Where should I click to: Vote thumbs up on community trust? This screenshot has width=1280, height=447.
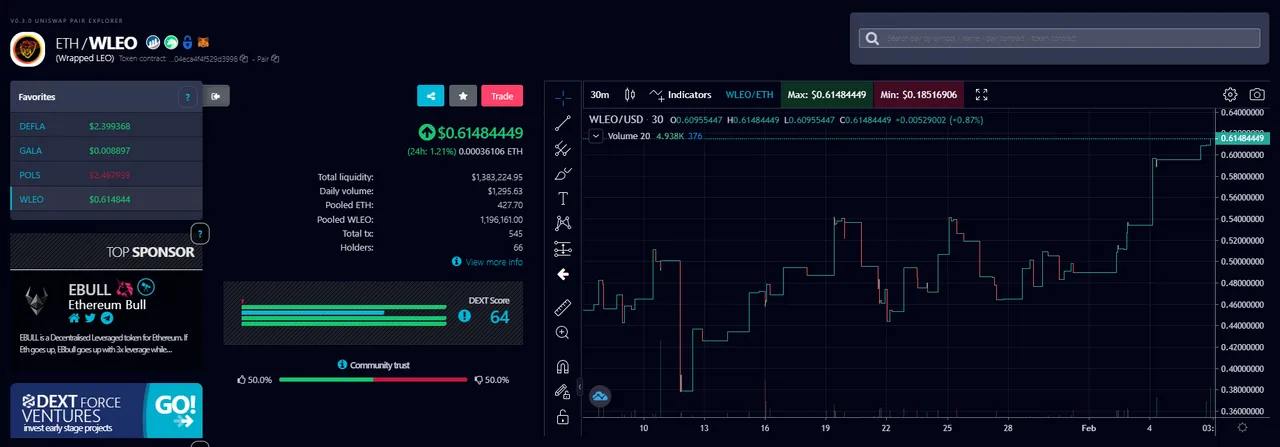241,380
